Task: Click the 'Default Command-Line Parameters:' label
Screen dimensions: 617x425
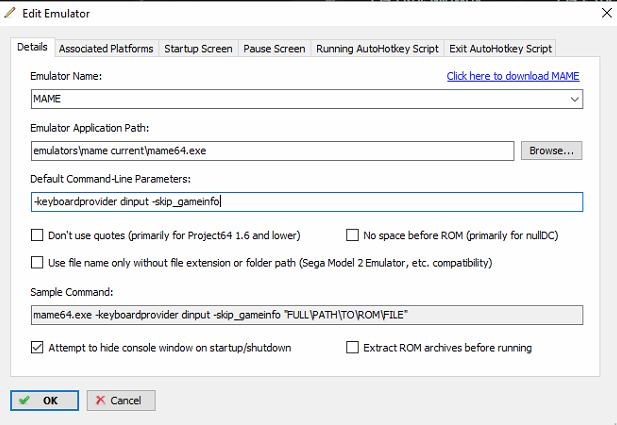Action: tap(111, 179)
